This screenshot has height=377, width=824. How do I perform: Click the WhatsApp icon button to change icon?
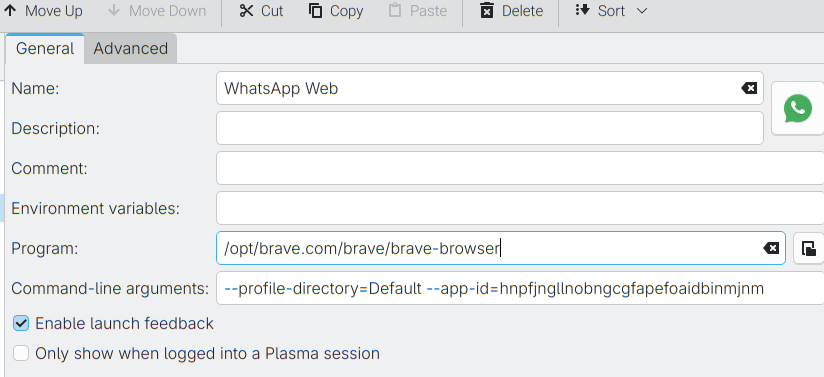point(797,108)
